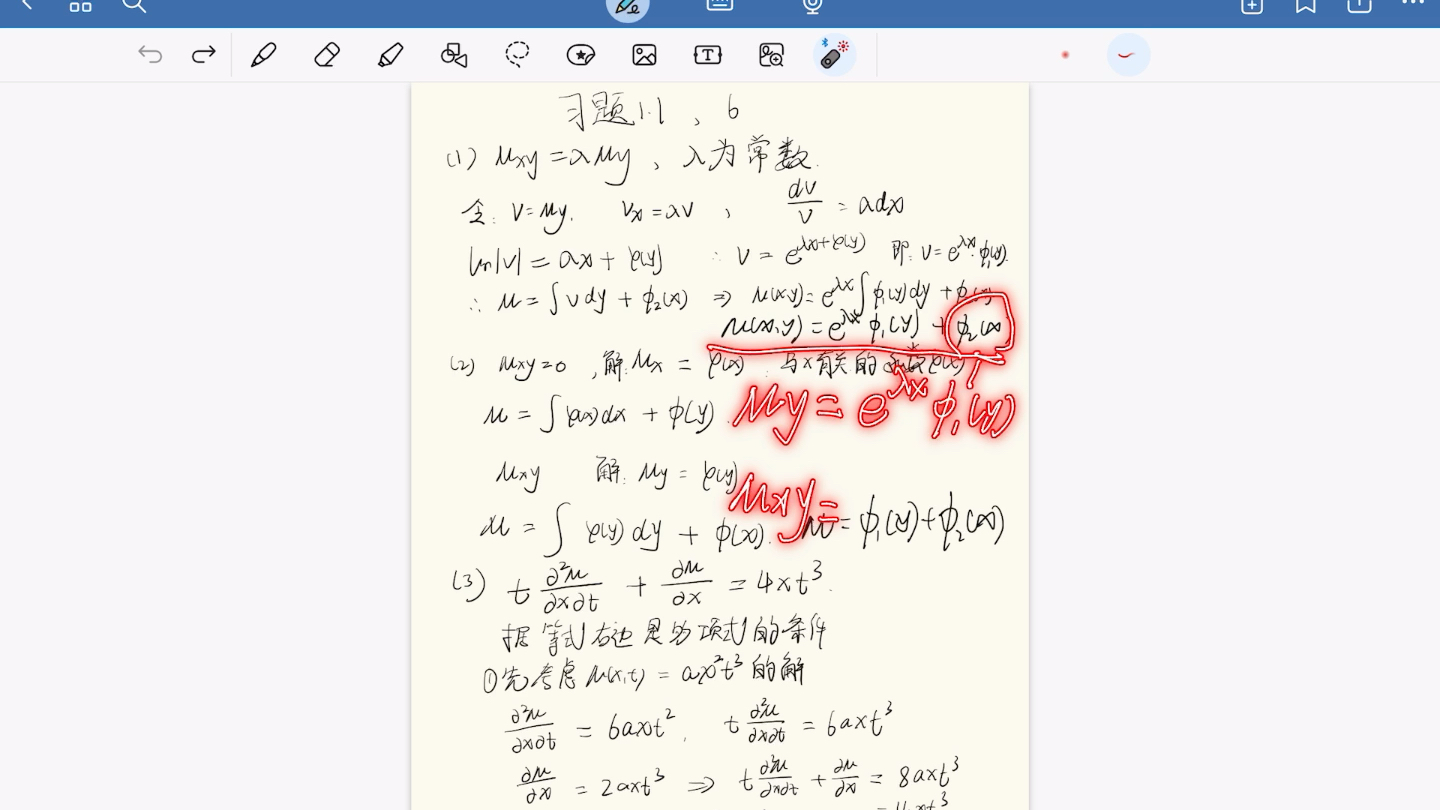Open the more options menu
This screenshot has width=1440, height=810.
click(x=1413, y=4)
